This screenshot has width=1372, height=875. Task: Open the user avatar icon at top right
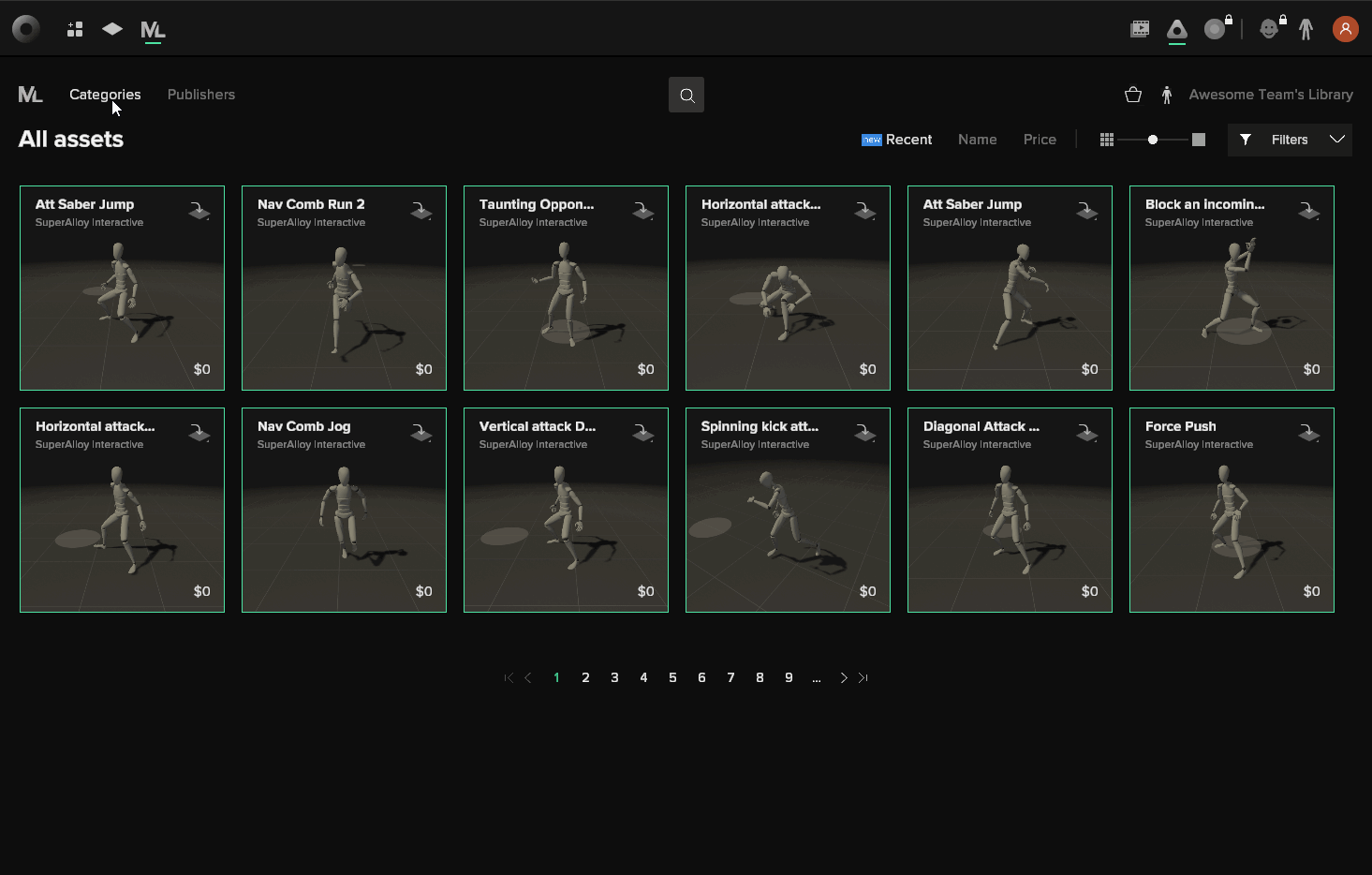pyautogui.click(x=1346, y=28)
